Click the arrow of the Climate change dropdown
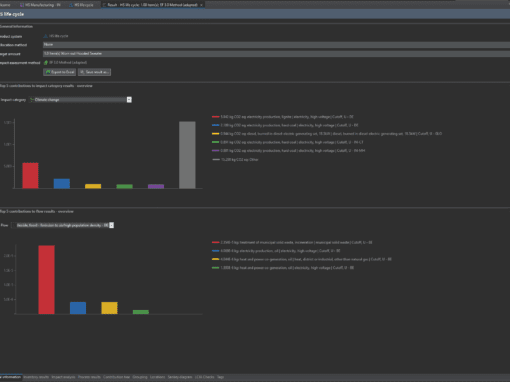The height and width of the screenshot is (382, 510). point(129,100)
